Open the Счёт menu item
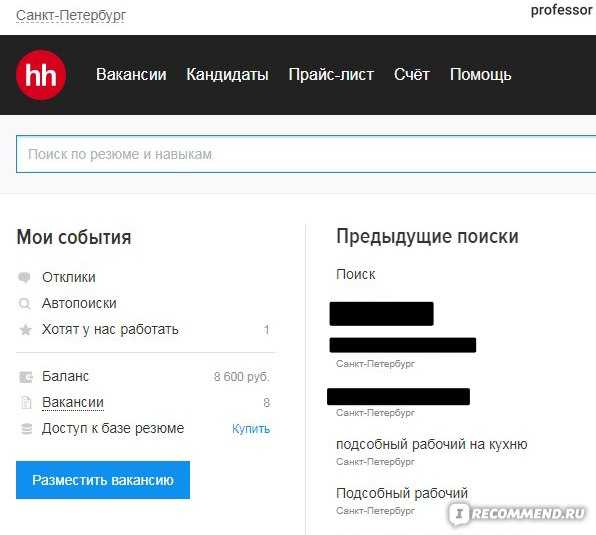596x535 pixels. [x=412, y=74]
